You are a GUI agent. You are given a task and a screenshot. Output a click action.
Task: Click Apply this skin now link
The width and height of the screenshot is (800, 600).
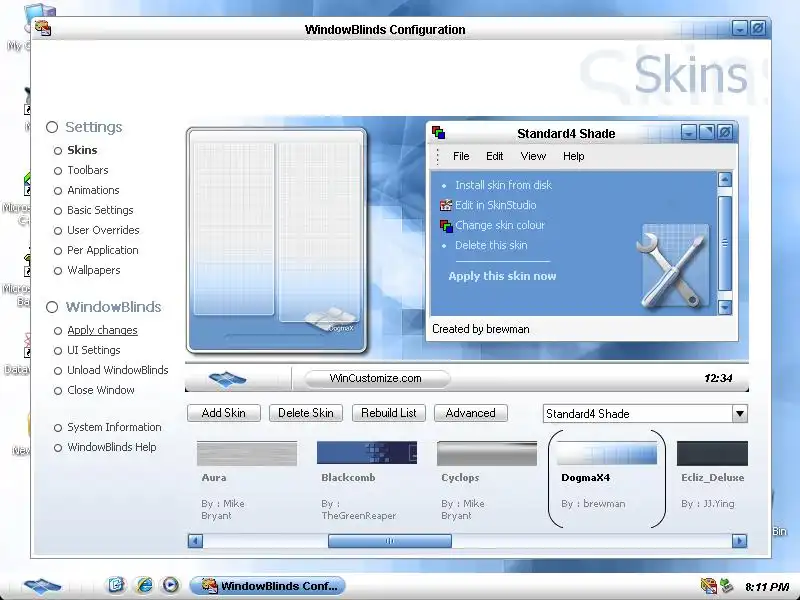[502, 276]
